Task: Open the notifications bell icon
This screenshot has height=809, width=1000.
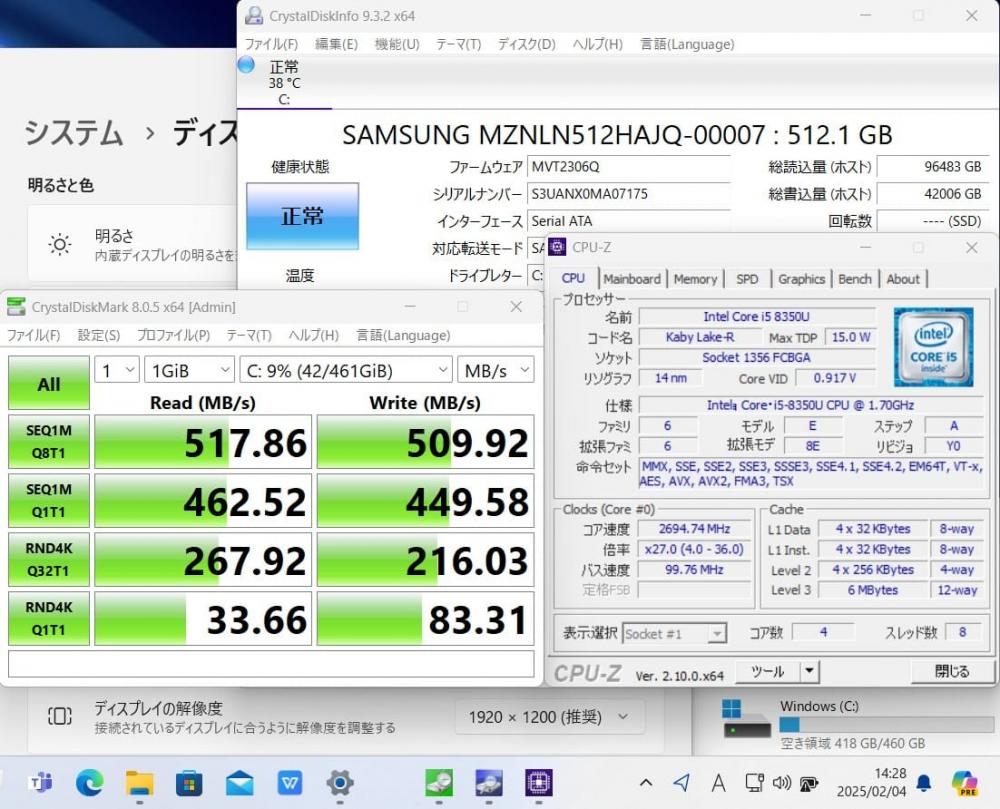Action: 923,783
